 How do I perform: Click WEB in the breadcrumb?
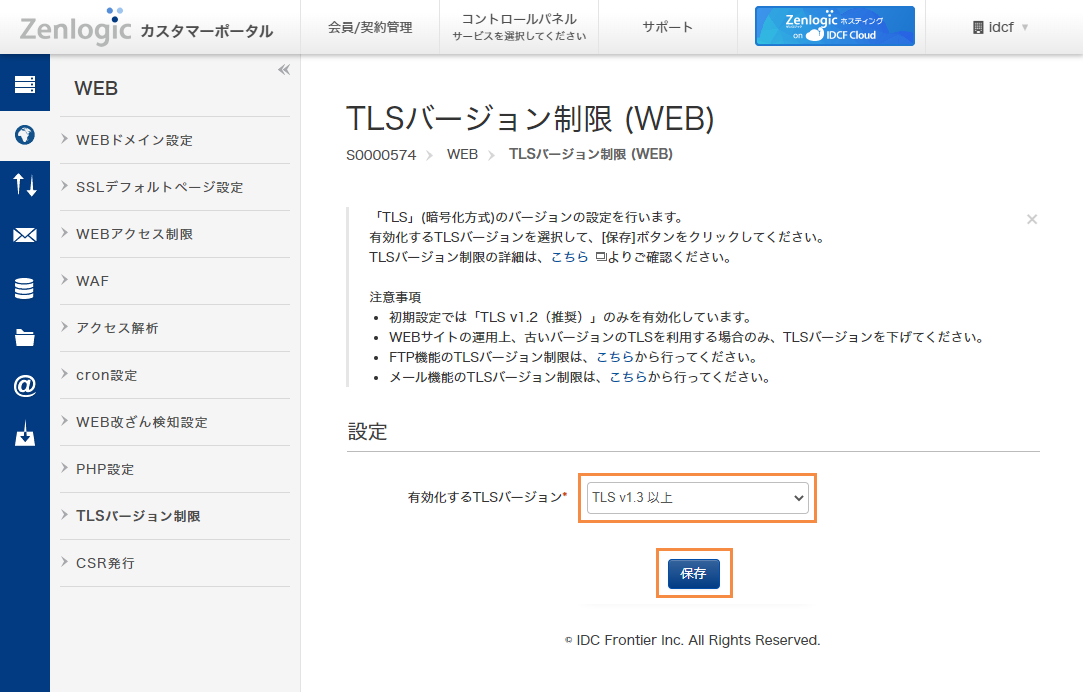pos(462,155)
